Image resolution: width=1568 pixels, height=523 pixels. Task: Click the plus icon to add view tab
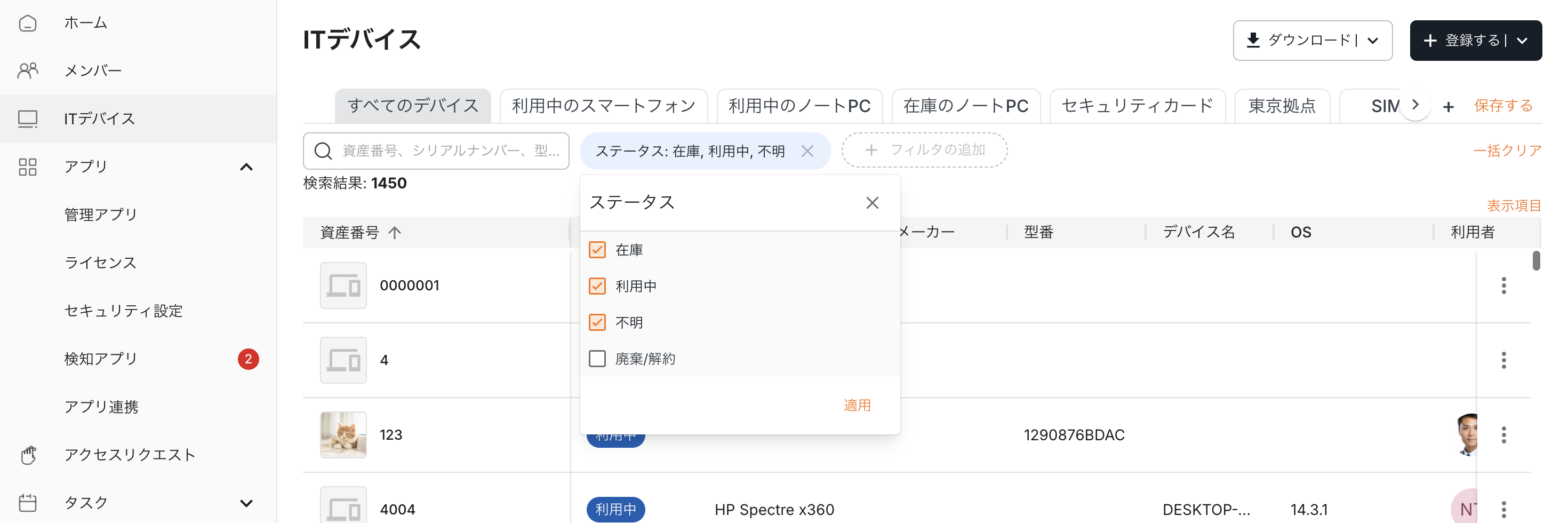tap(1448, 107)
